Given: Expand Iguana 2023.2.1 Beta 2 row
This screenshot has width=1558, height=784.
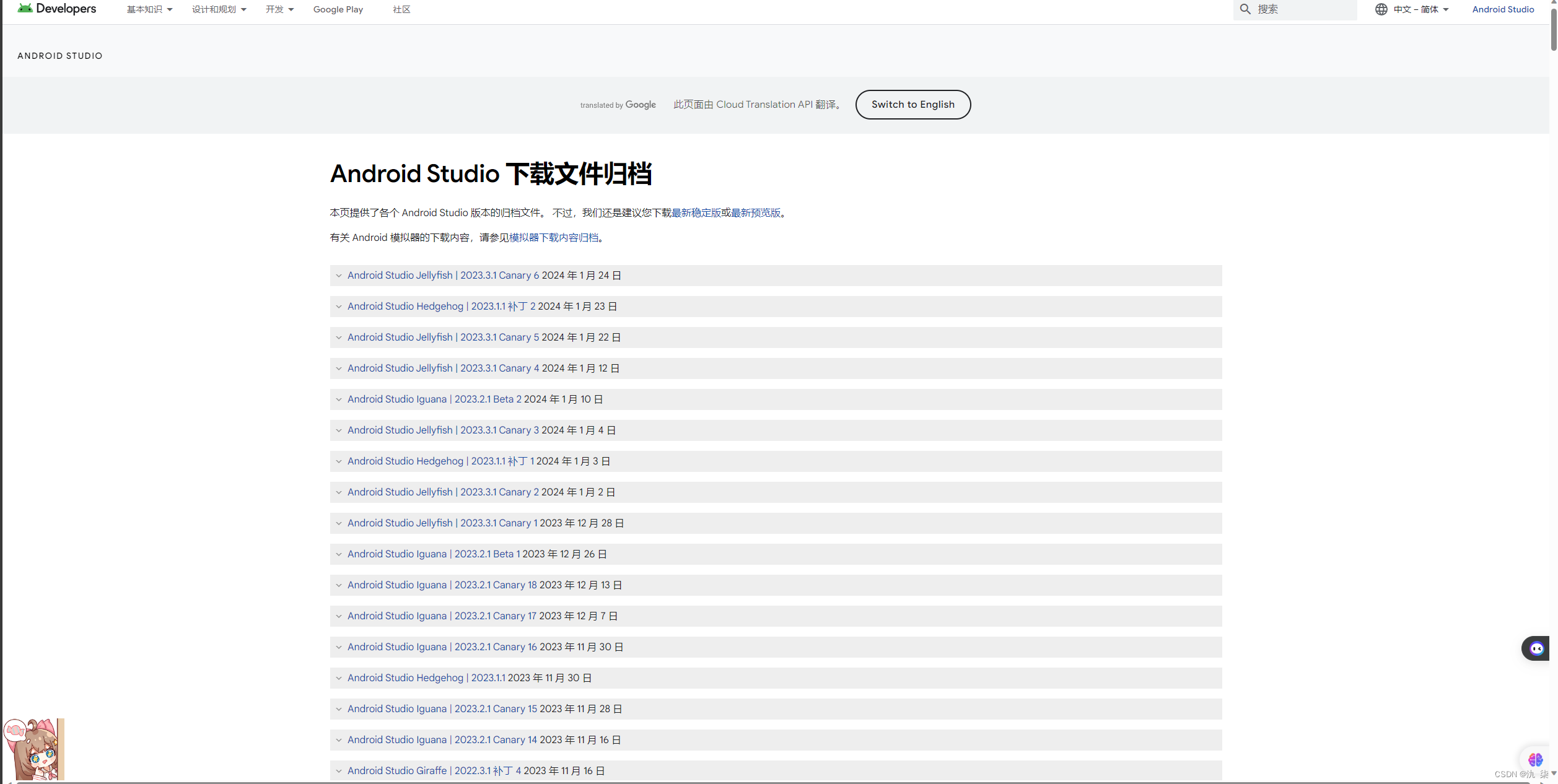Looking at the screenshot, I should (434, 399).
